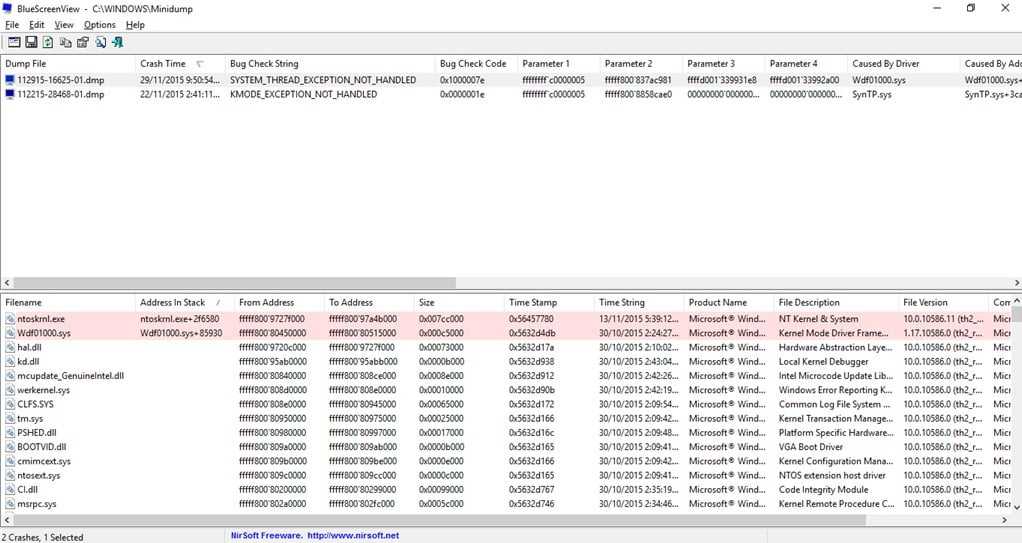The image size is (1022, 543).
Task: Open the File menu
Action: [12, 25]
